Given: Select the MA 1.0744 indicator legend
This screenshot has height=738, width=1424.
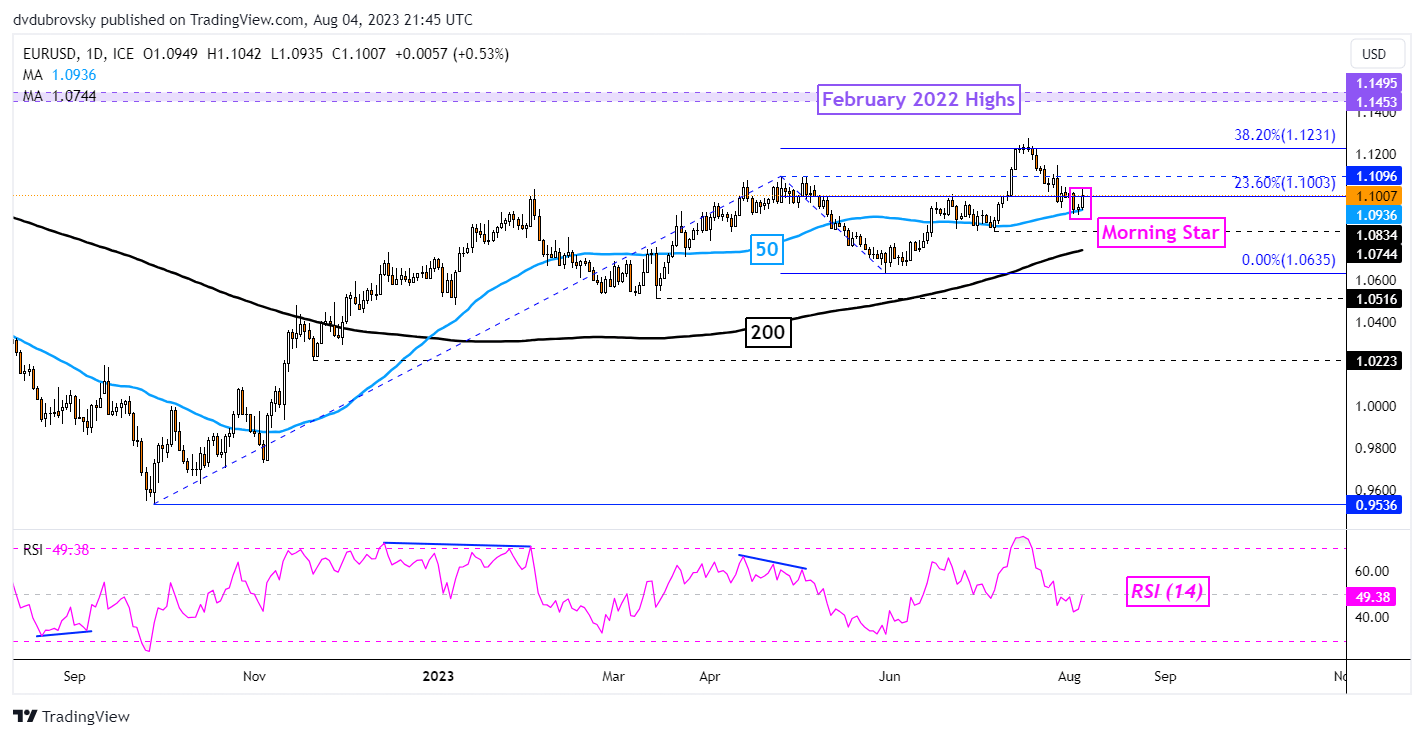Looking at the screenshot, I should click(59, 95).
